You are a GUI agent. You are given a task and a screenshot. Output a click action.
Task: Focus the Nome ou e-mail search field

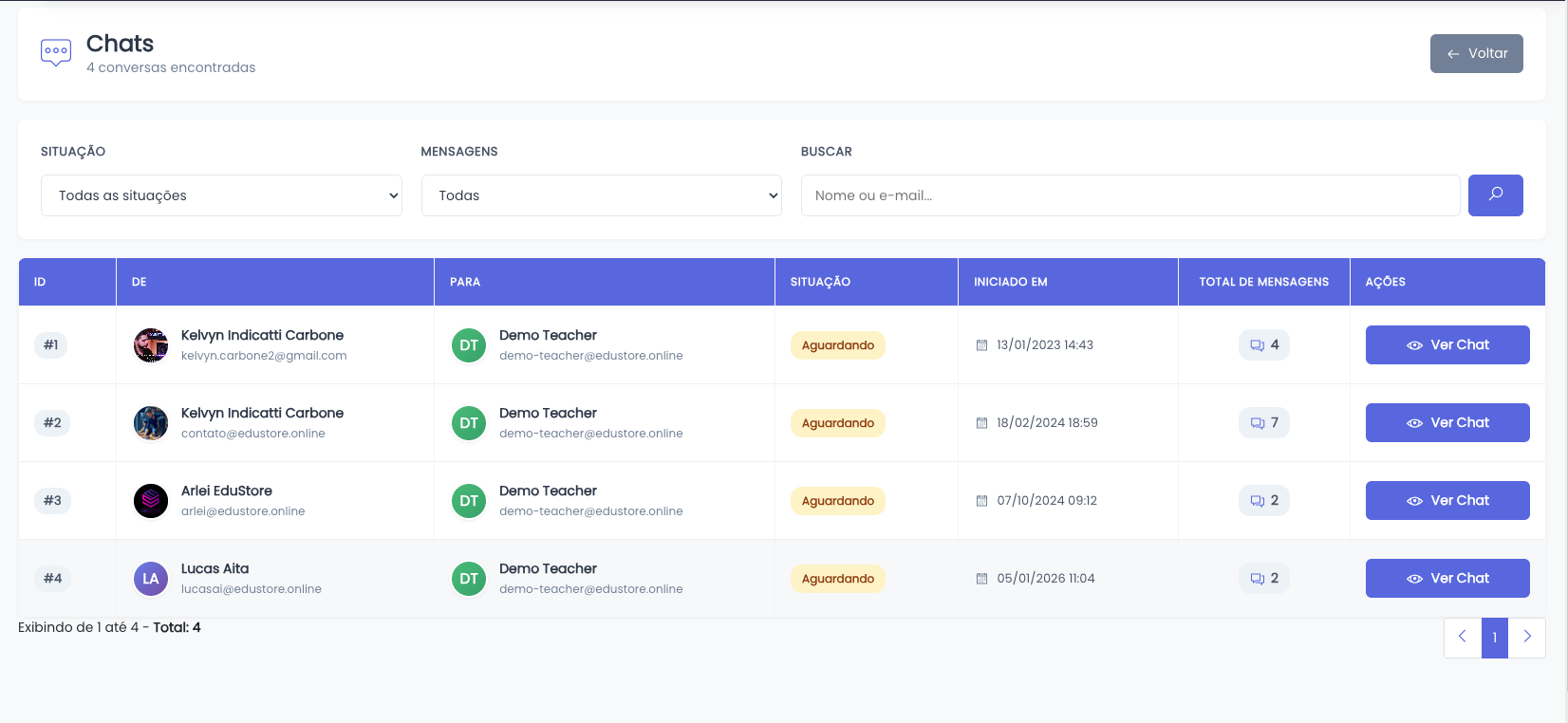click(1129, 195)
